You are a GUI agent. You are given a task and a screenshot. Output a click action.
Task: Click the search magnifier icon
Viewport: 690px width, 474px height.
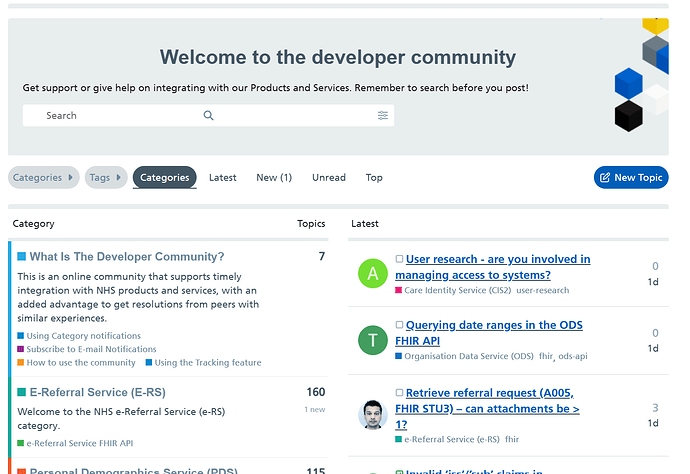(x=209, y=116)
